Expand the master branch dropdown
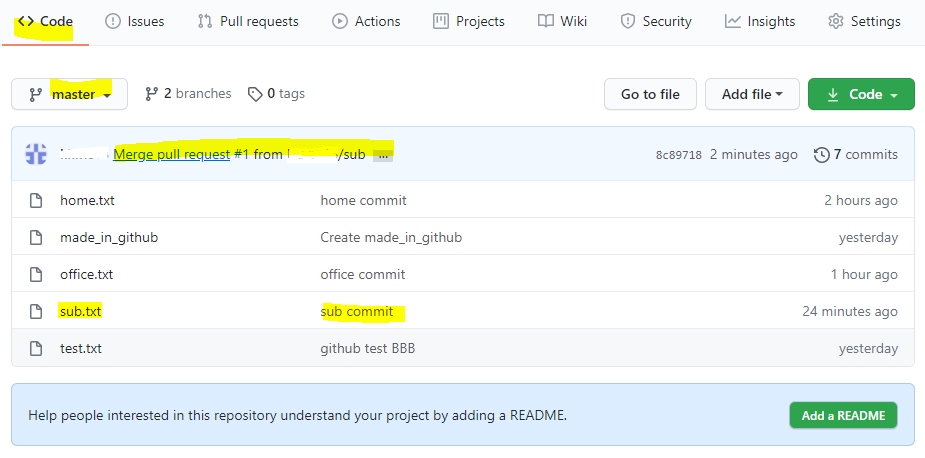Screen dimensions: 925x458 coord(70,94)
